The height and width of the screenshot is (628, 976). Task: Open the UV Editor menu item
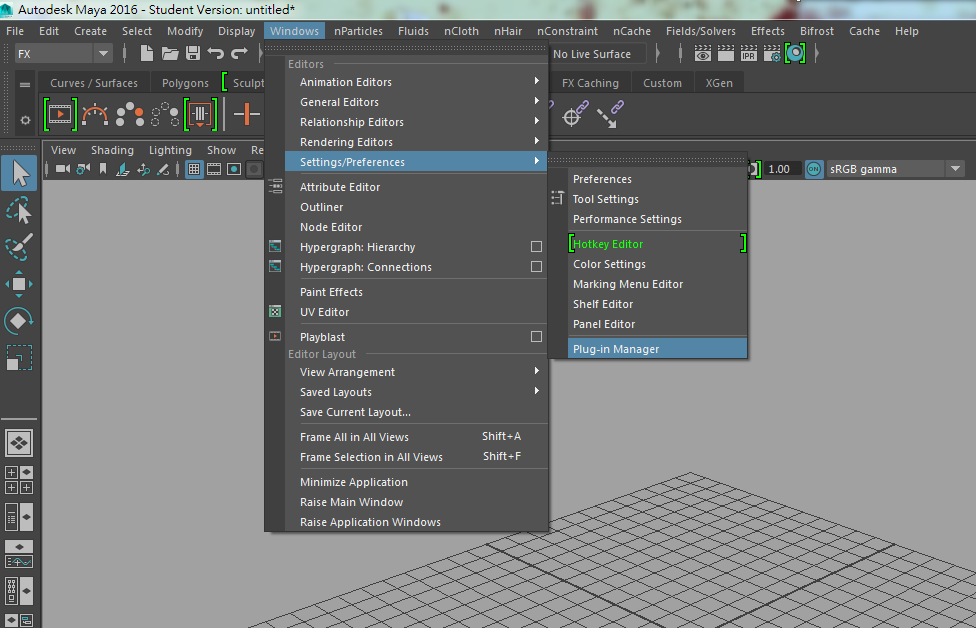(416, 312)
